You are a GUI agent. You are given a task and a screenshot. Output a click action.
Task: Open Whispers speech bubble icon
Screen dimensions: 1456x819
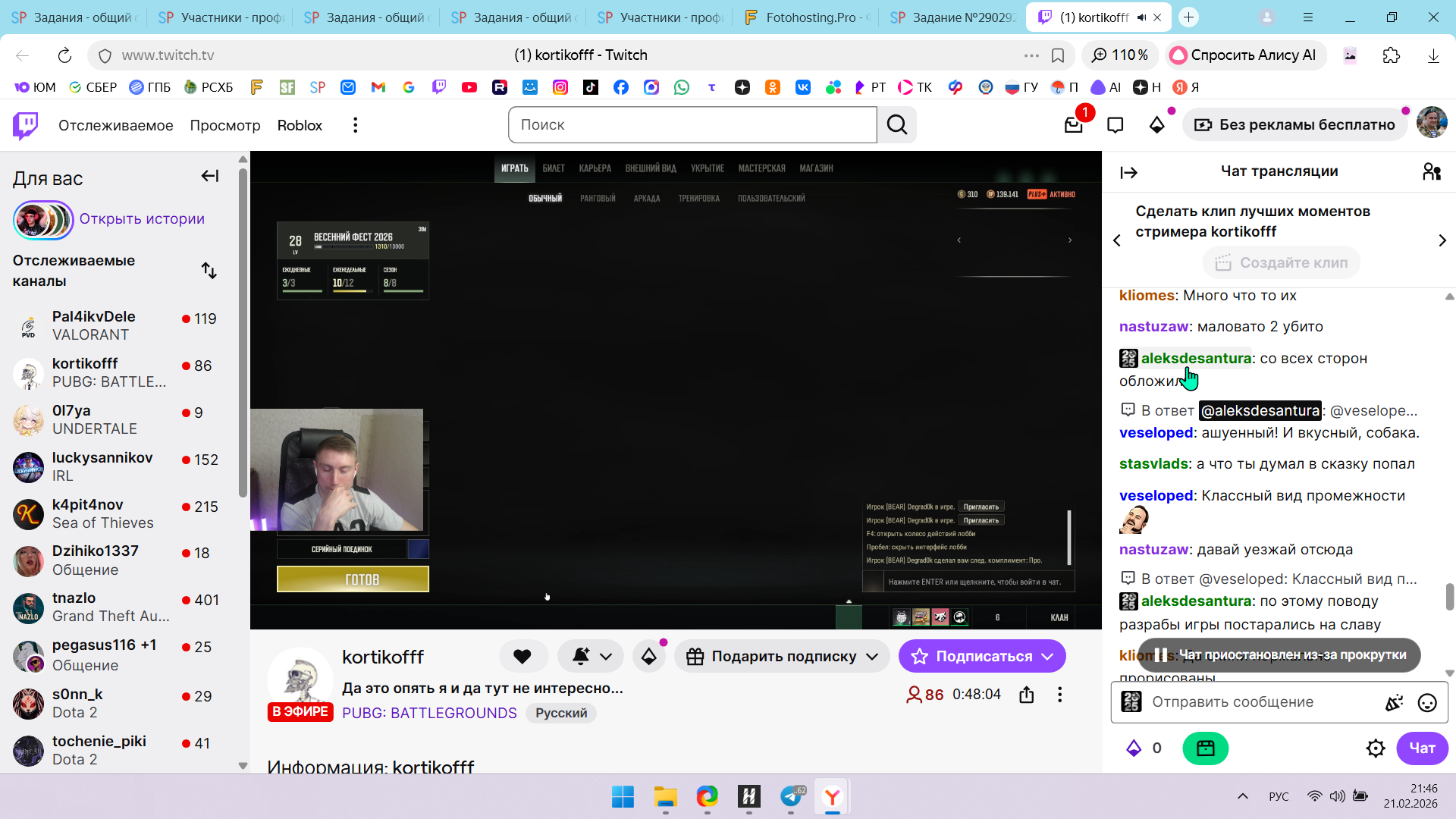coord(1115,125)
